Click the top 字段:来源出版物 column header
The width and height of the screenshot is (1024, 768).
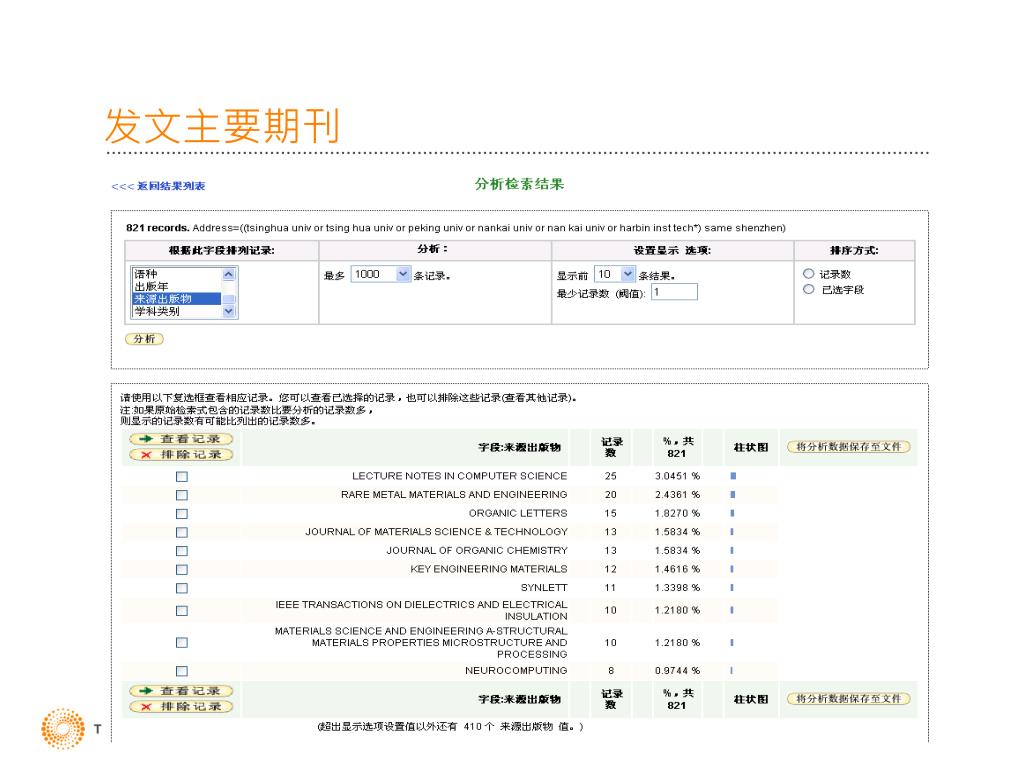(x=519, y=447)
